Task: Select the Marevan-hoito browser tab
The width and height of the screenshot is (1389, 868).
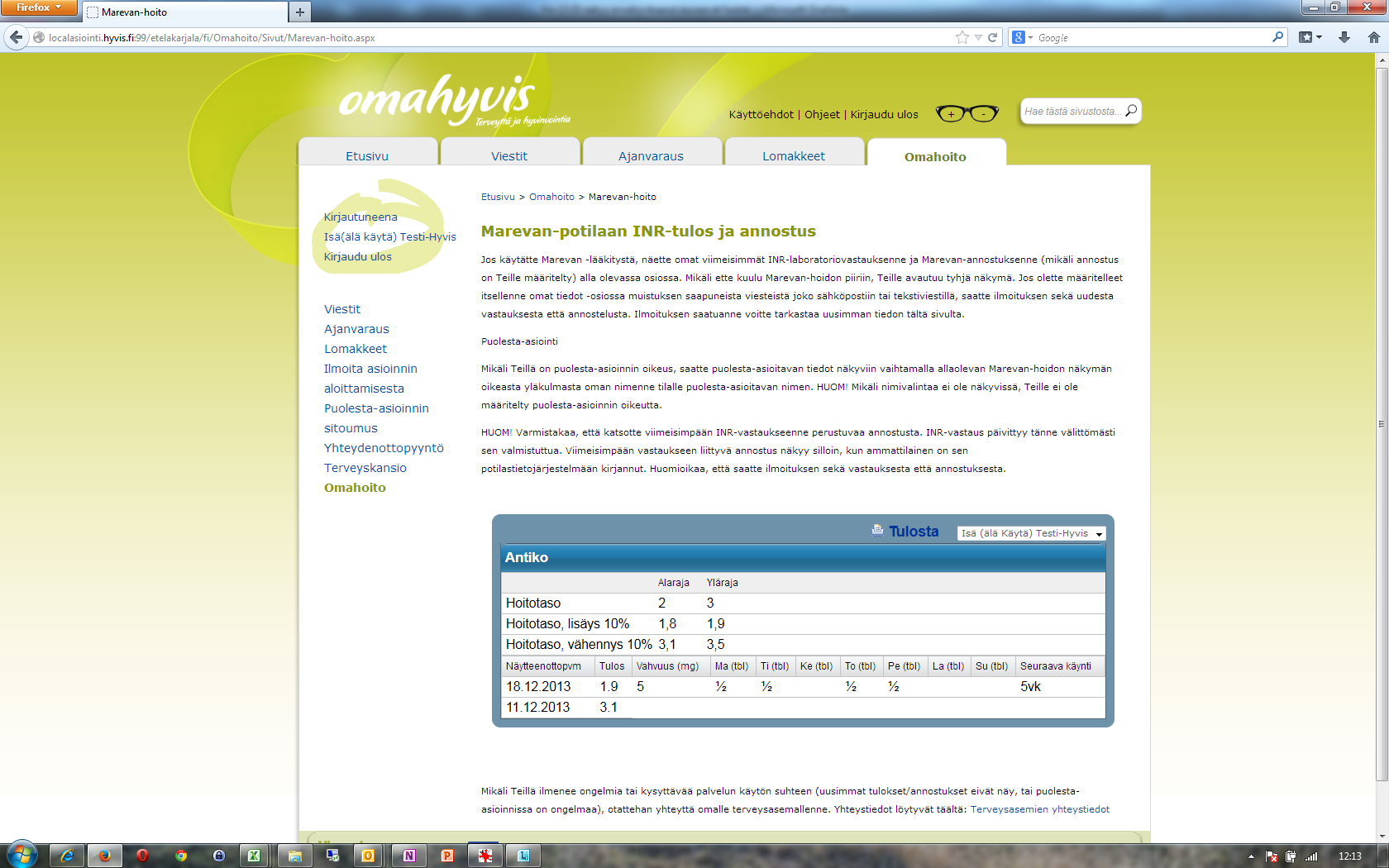Action: tap(185, 12)
